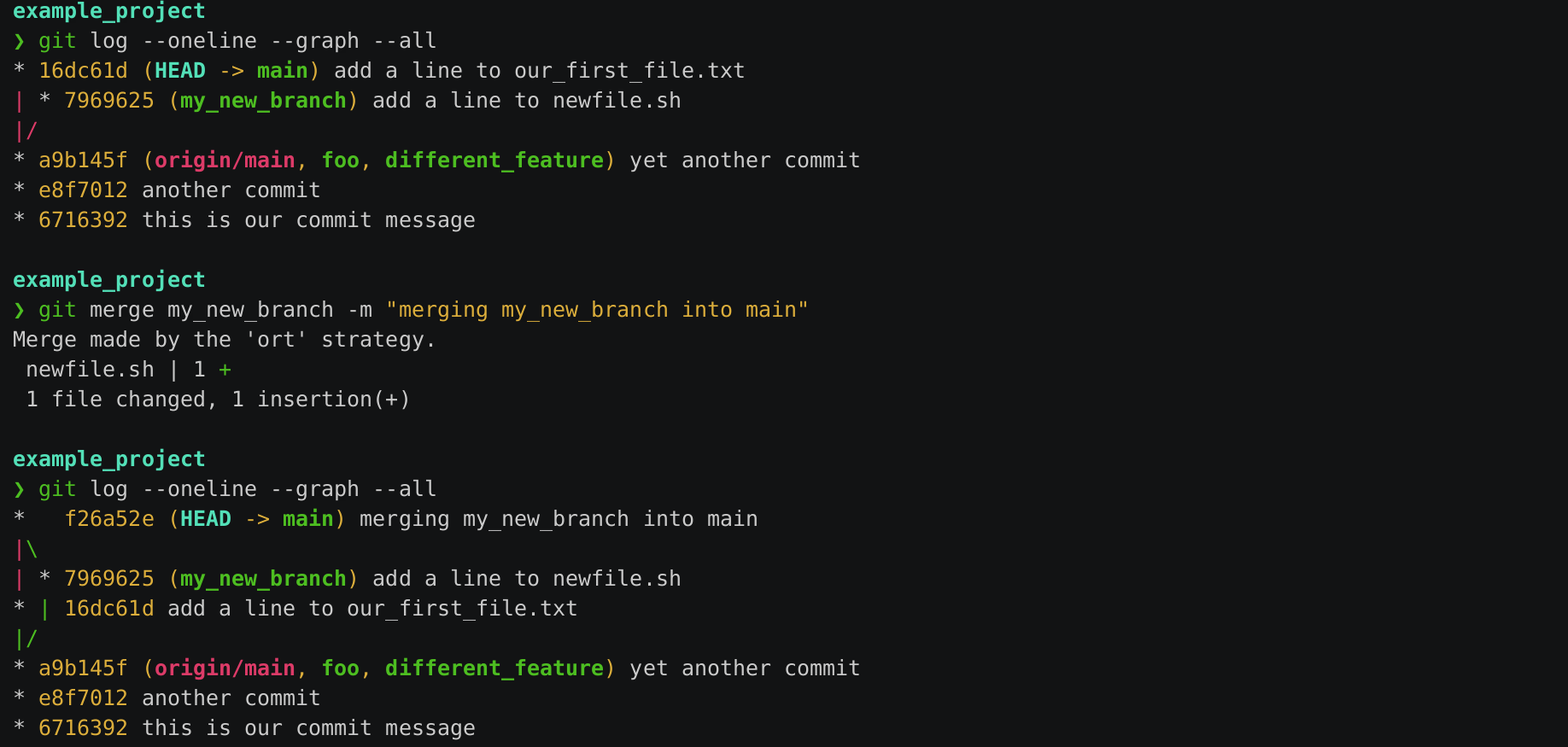Click commit hash e8f7012 in first log
Image resolution: width=1568 pixels, height=747 pixels.
83,190
